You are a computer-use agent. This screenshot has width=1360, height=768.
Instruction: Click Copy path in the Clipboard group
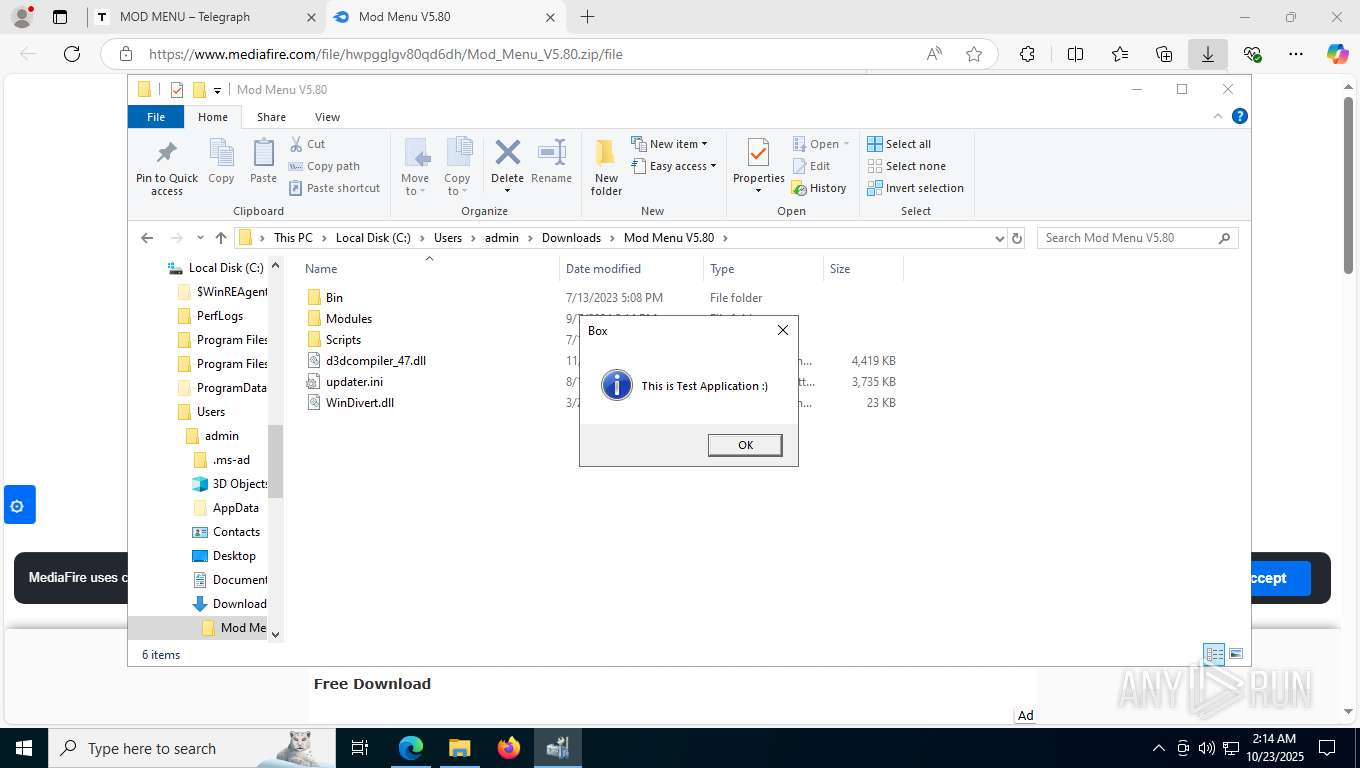pos(324,166)
